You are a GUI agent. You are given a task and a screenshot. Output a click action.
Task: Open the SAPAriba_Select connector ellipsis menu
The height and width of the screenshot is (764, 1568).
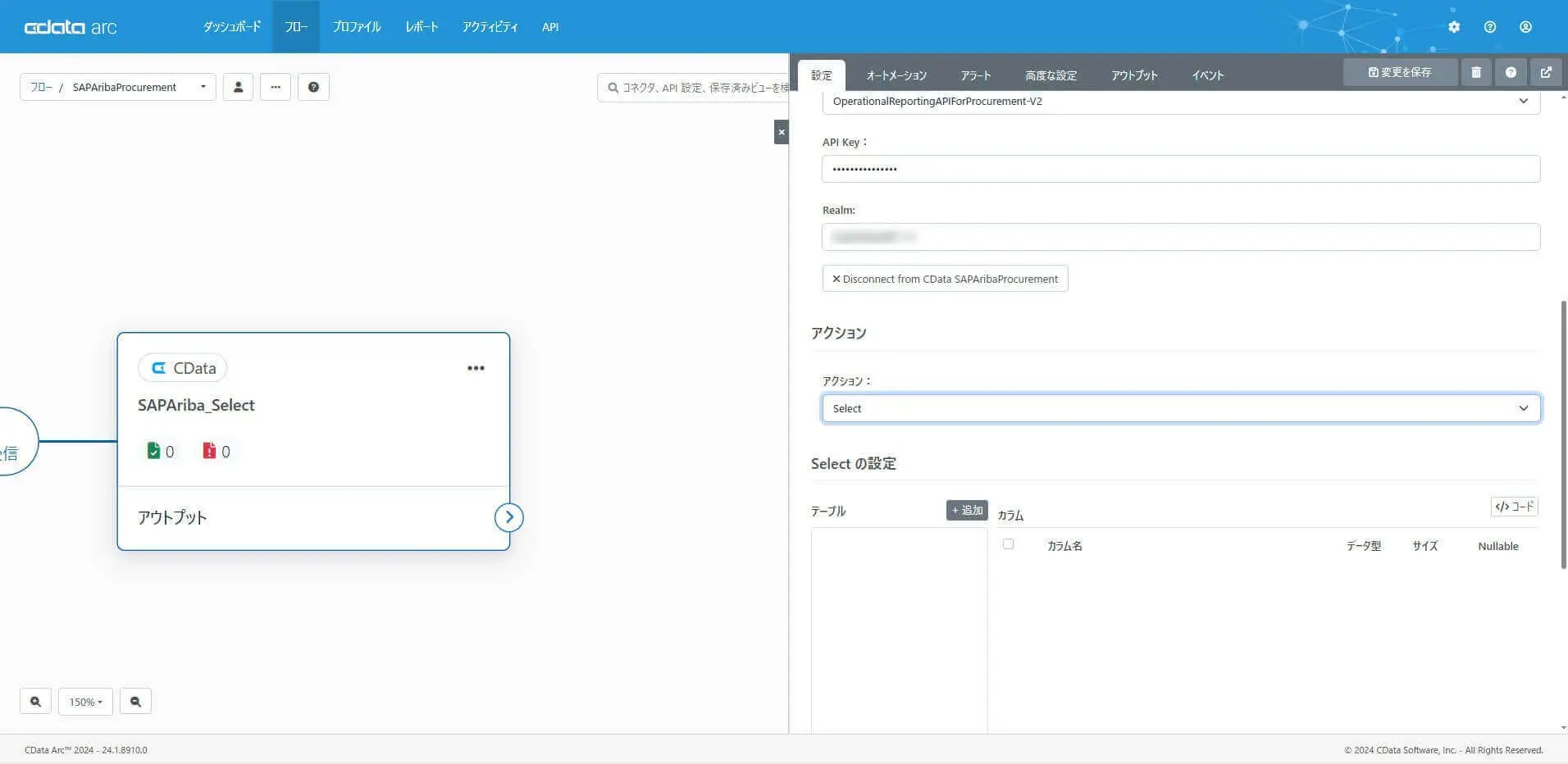(476, 368)
